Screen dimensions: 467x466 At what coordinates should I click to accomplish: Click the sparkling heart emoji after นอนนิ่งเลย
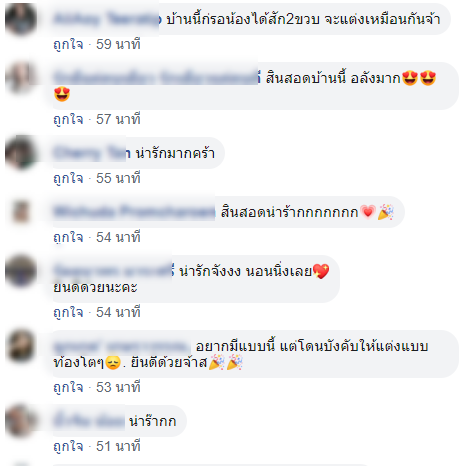pos(321,271)
